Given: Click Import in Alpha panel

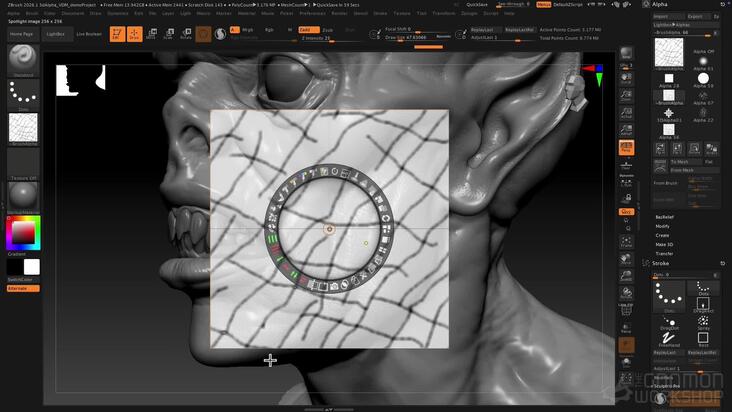Looking at the screenshot, I should [x=669, y=16].
